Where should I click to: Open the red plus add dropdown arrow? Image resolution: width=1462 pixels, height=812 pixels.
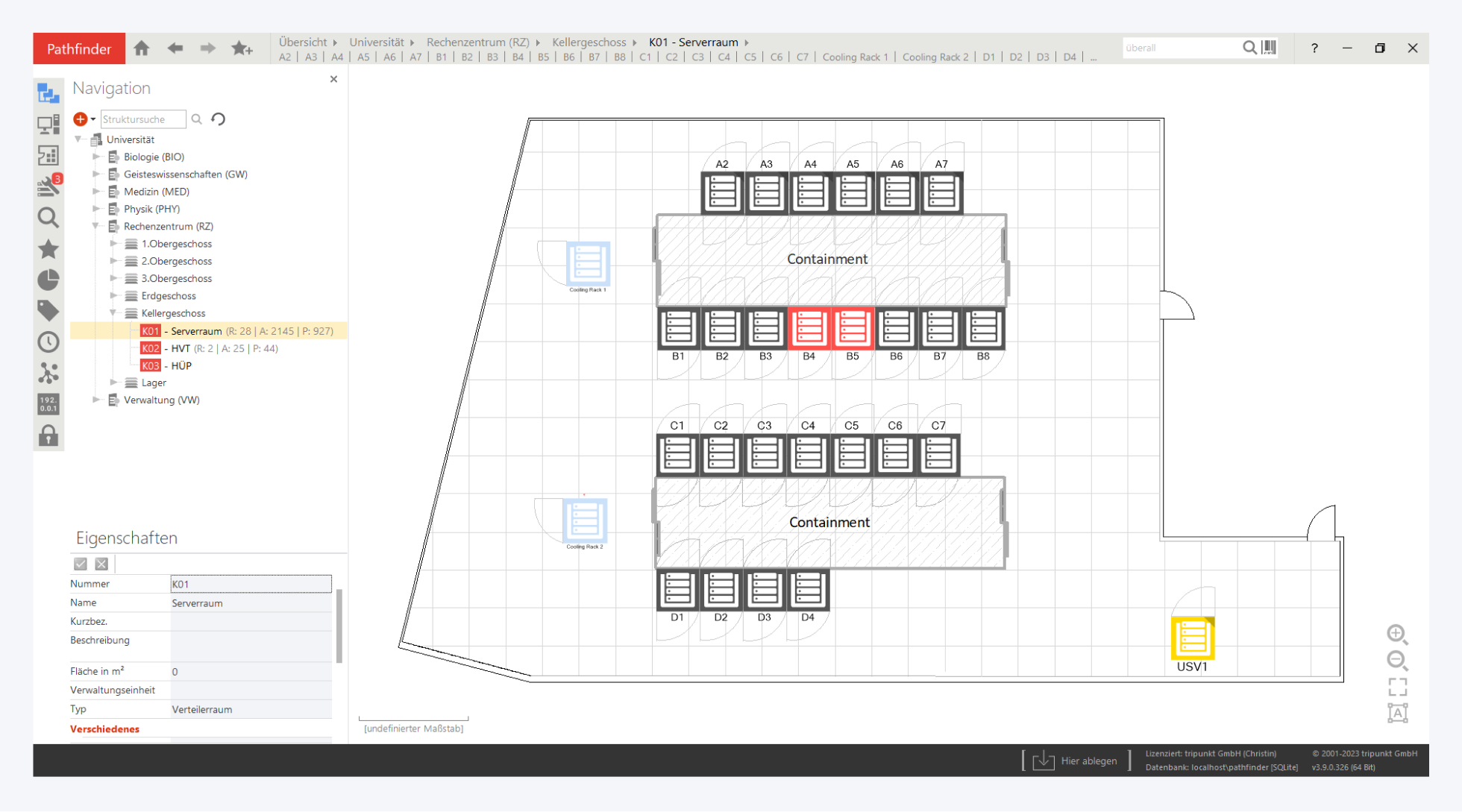click(x=93, y=119)
